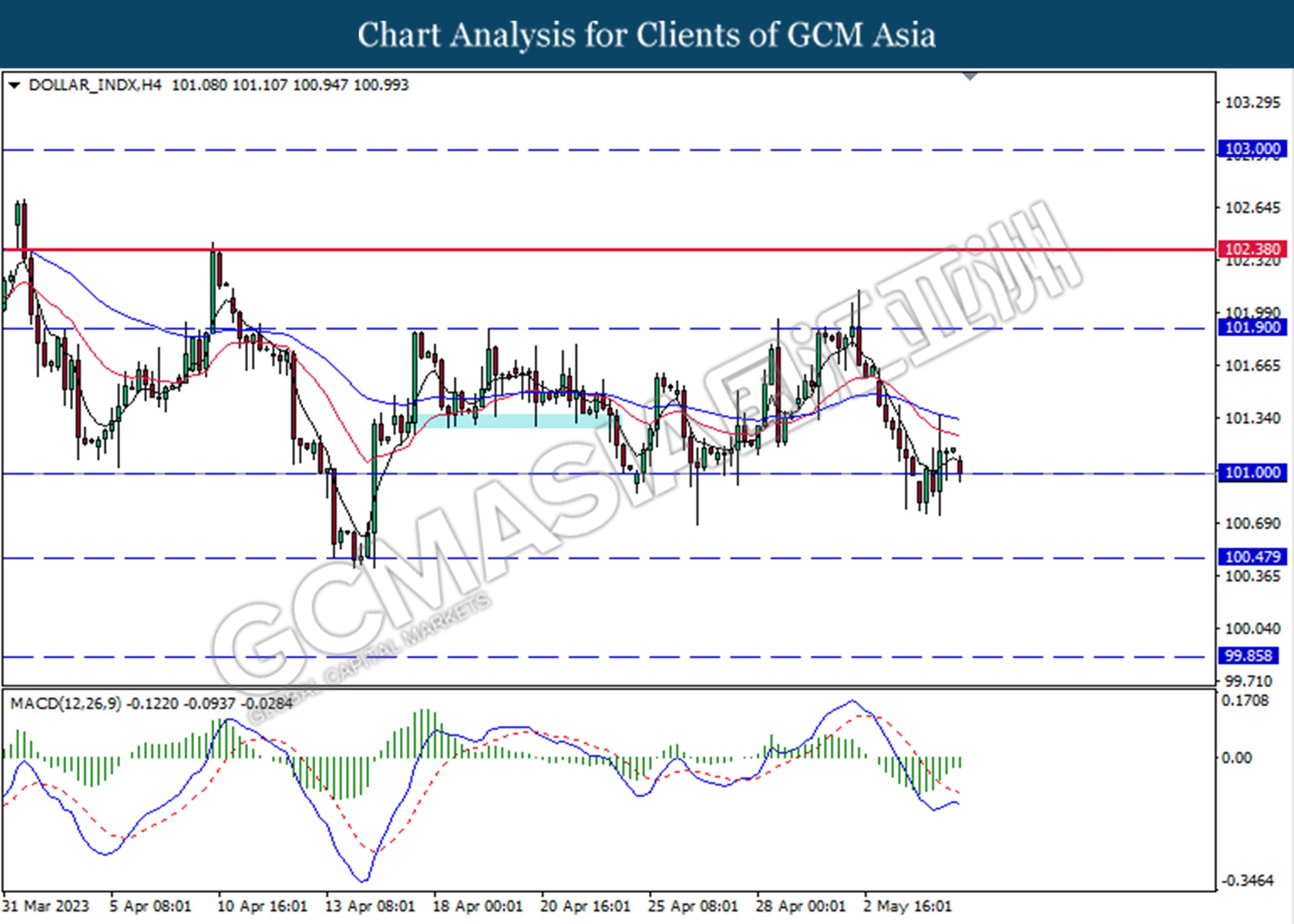This screenshot has height=924, width=1294.
Task: Click the 28 Apr 00:01 time label
Action: [x=801, y=906]
